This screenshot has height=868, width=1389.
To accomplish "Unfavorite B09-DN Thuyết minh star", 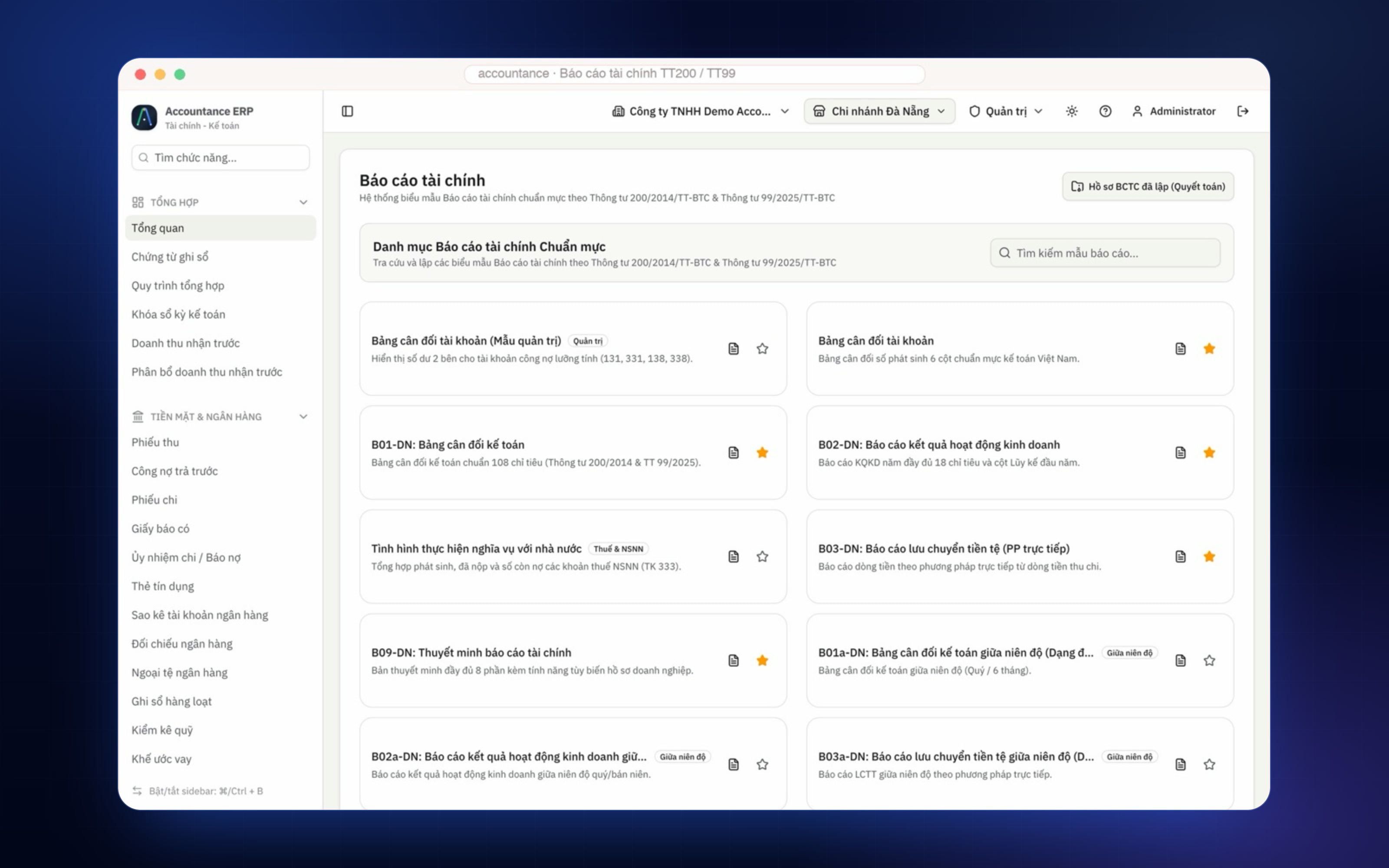I will [762, 660].
